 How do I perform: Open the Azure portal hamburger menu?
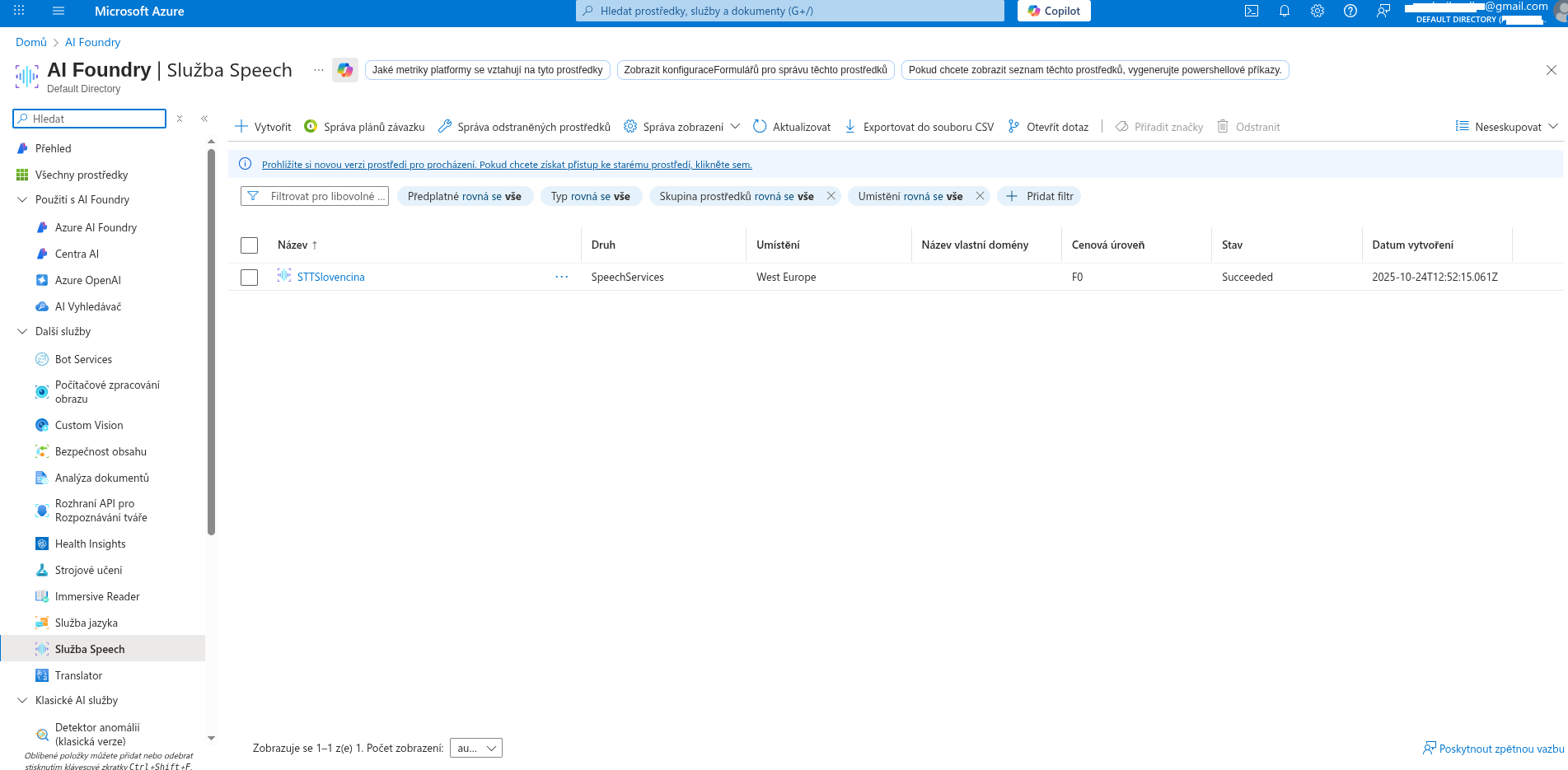[x=59, y=11]
